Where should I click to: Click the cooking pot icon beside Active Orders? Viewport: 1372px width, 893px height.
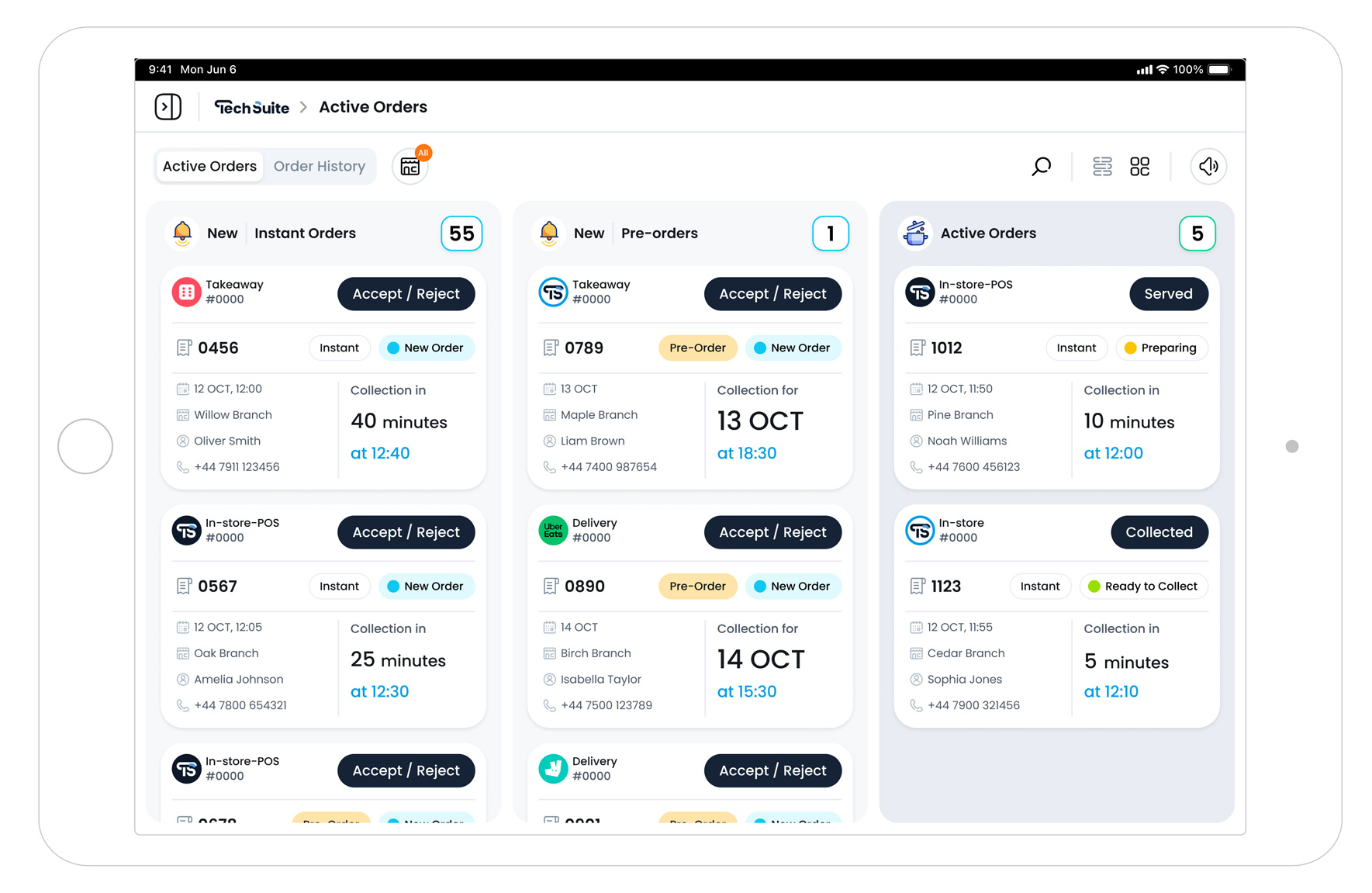[x=917, y=233]
